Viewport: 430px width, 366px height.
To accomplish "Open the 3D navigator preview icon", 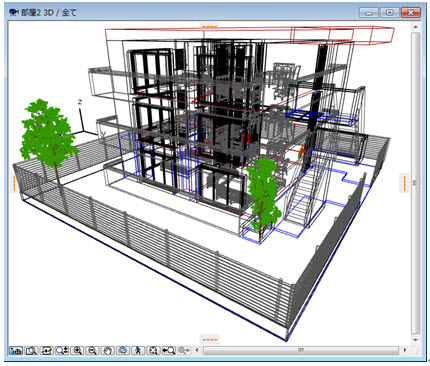I will click(x=16, y=350).
